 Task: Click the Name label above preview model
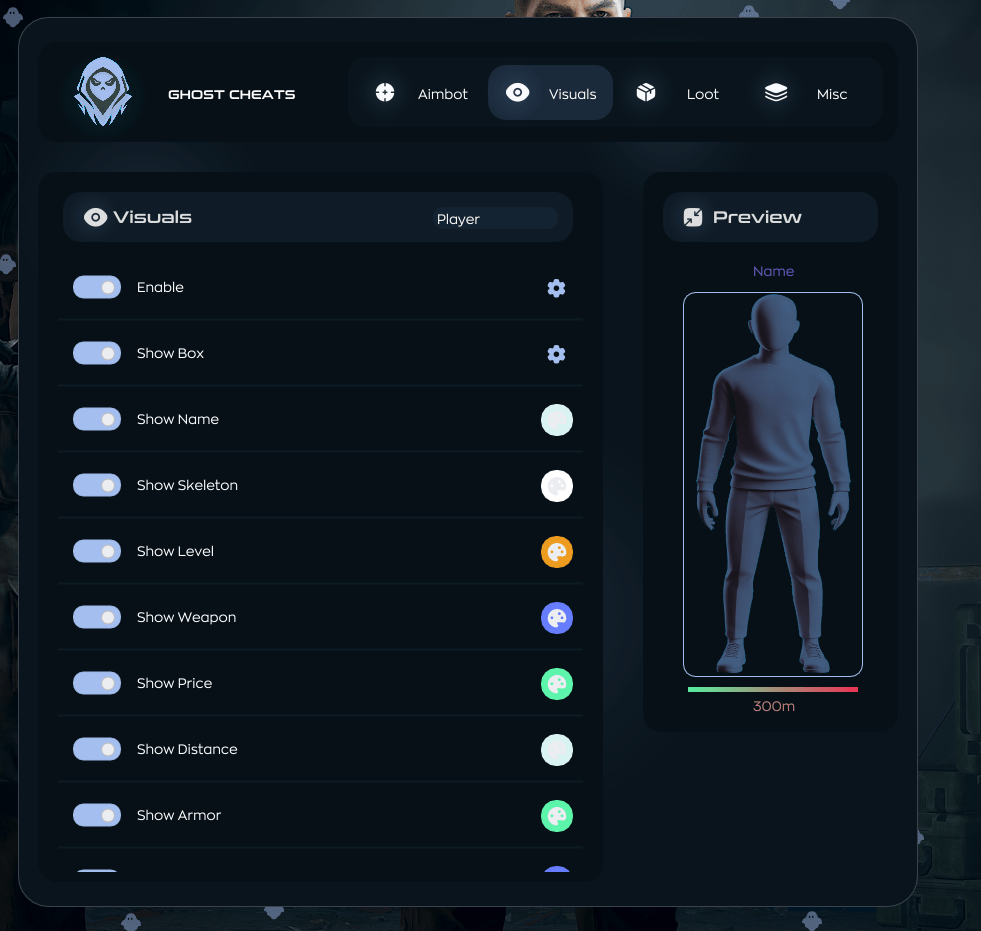[x=773, y=271]
